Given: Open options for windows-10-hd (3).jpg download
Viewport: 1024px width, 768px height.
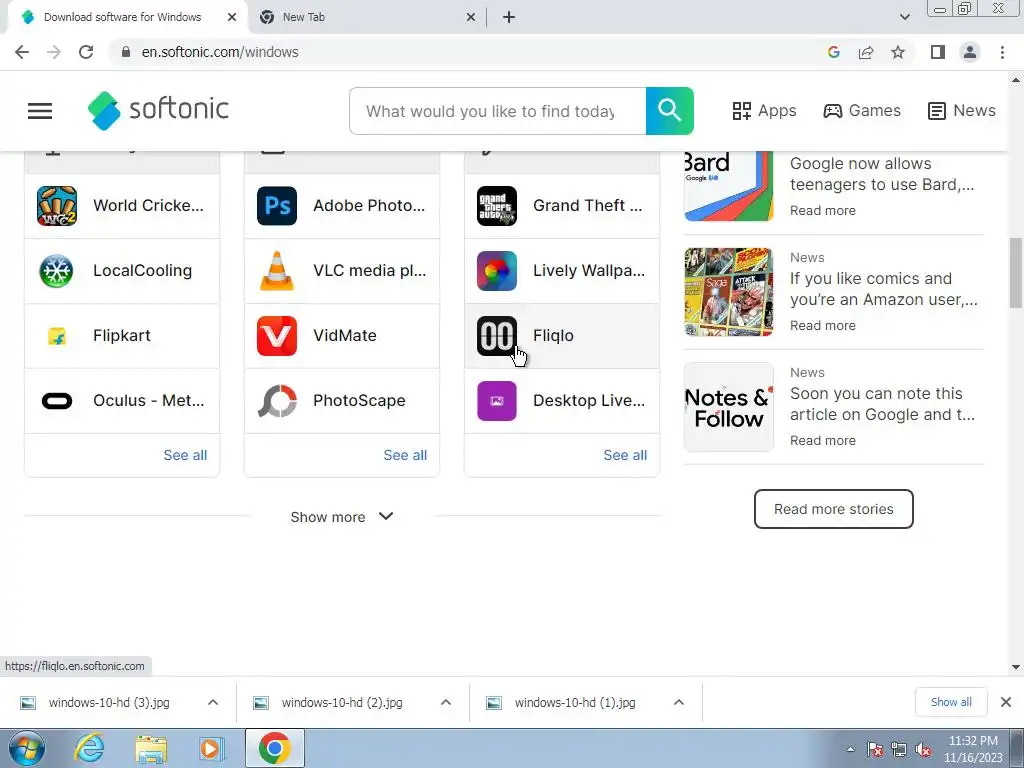Looking at the screenshot, I should (213, 703).
